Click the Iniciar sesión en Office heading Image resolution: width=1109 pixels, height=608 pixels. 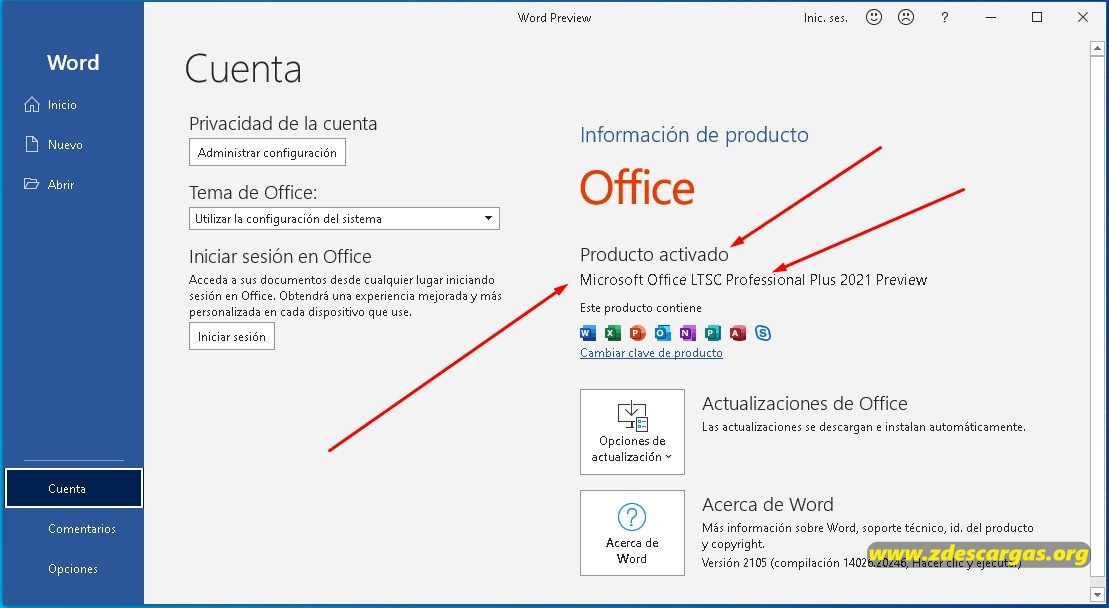click(x=280, y=256)
